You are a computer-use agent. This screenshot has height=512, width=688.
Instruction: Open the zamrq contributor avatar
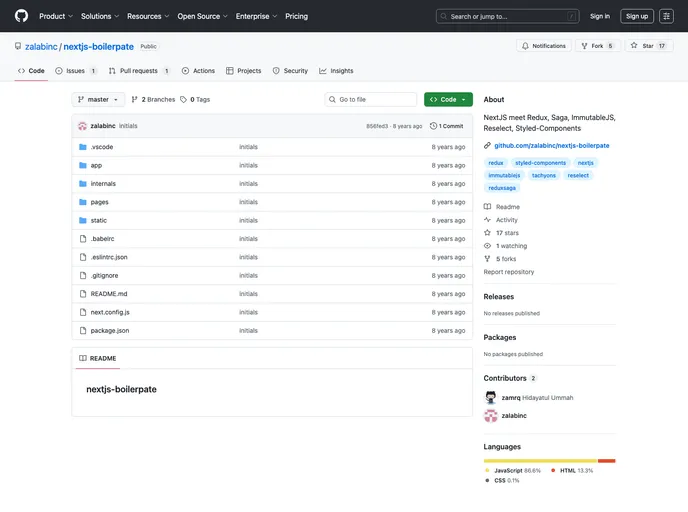pos(491,397)
